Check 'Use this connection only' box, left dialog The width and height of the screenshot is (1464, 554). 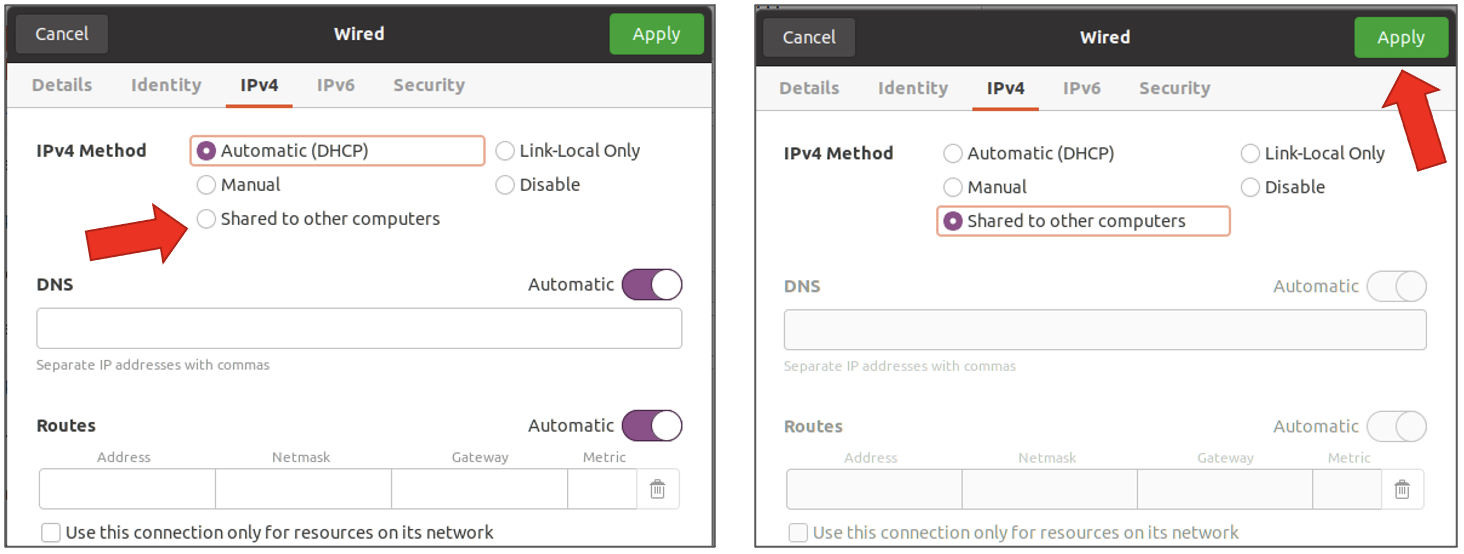point(51,533)
